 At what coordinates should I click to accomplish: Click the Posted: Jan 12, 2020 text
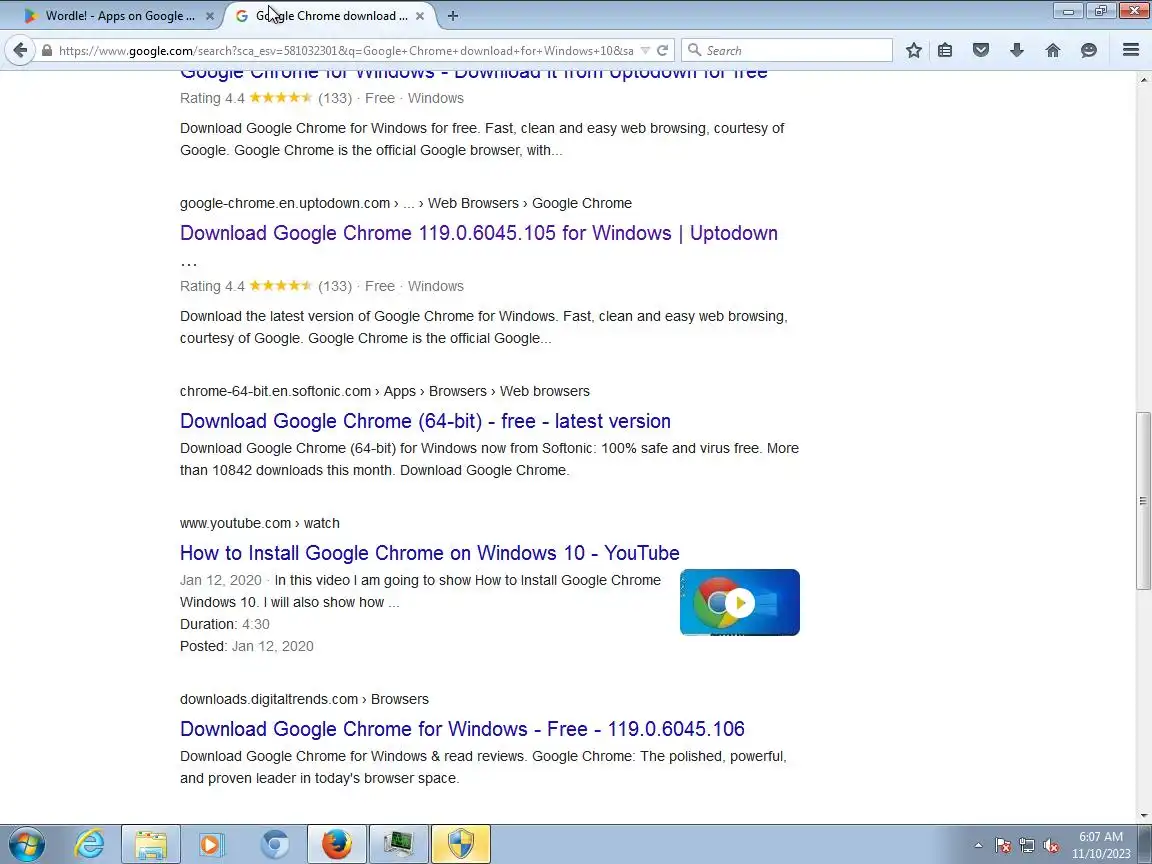pyautogui.click(x=246, y=646)
